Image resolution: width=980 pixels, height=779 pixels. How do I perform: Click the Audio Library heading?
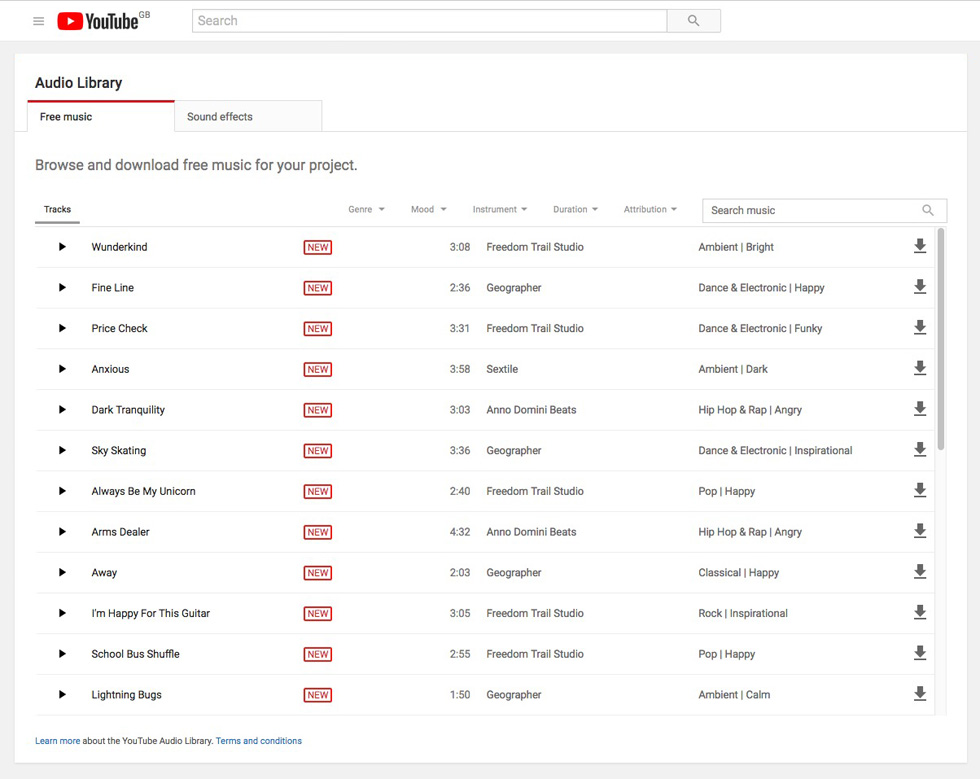[79, 83]
